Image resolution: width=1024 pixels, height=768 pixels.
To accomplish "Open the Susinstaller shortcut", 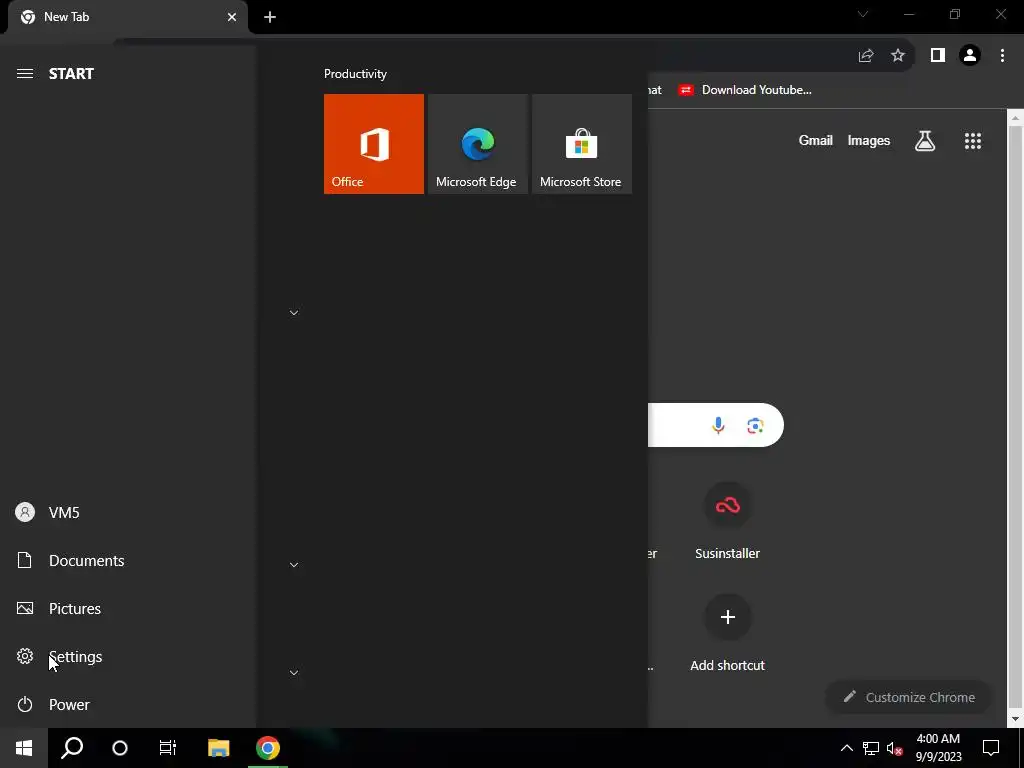I will (x=728, y=522).
